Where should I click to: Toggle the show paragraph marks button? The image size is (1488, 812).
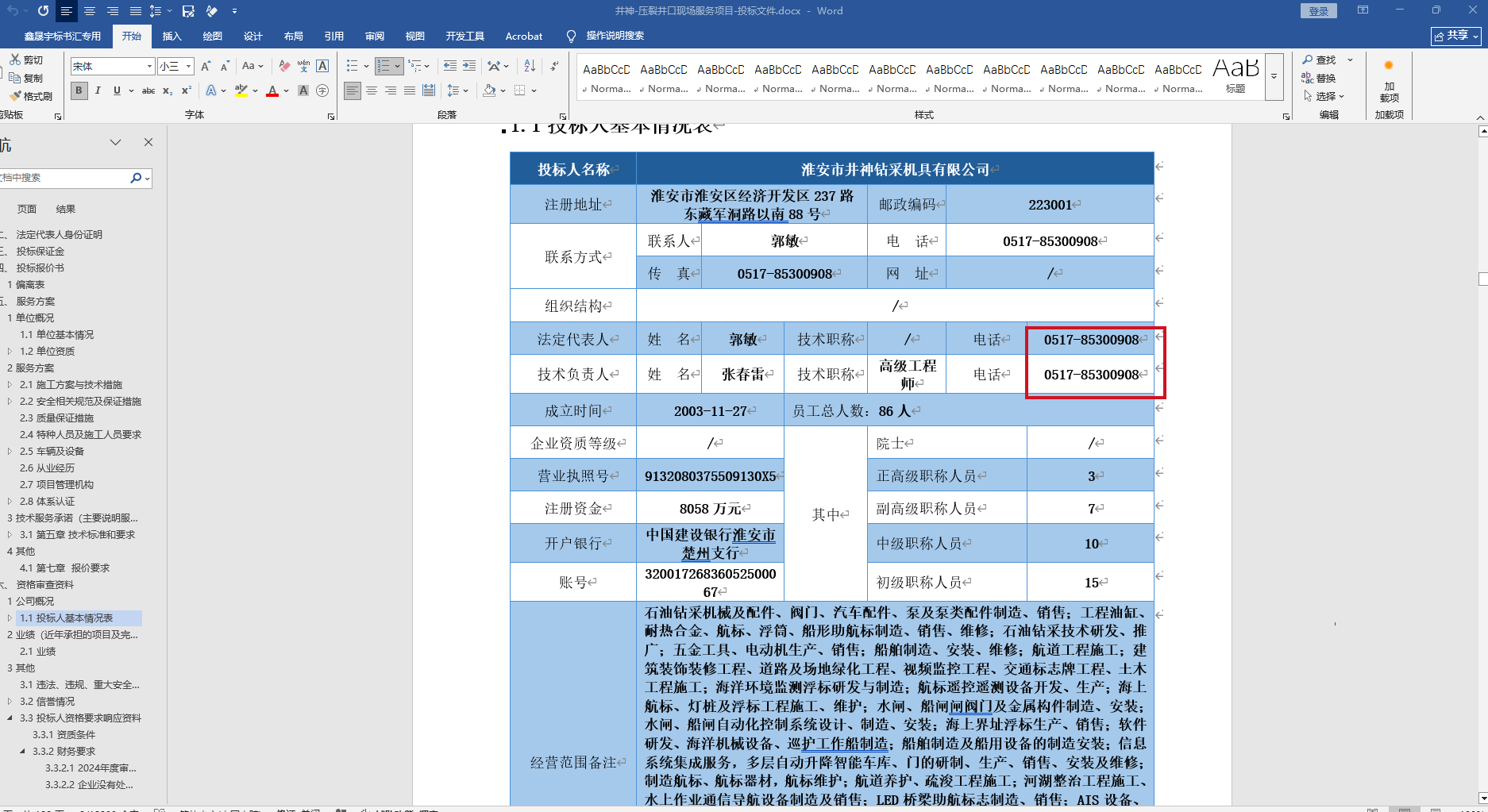click(553, 66)
